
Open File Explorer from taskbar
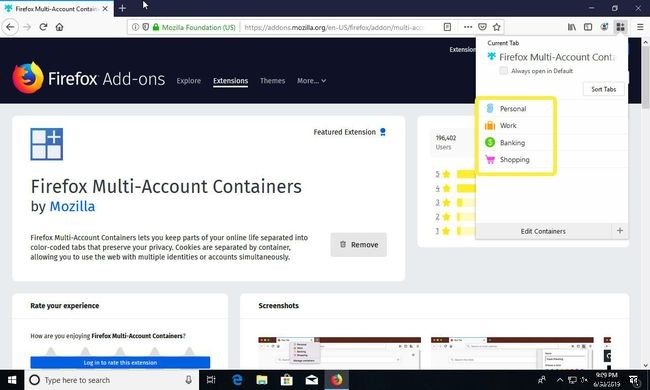click(x=262, y=380)
